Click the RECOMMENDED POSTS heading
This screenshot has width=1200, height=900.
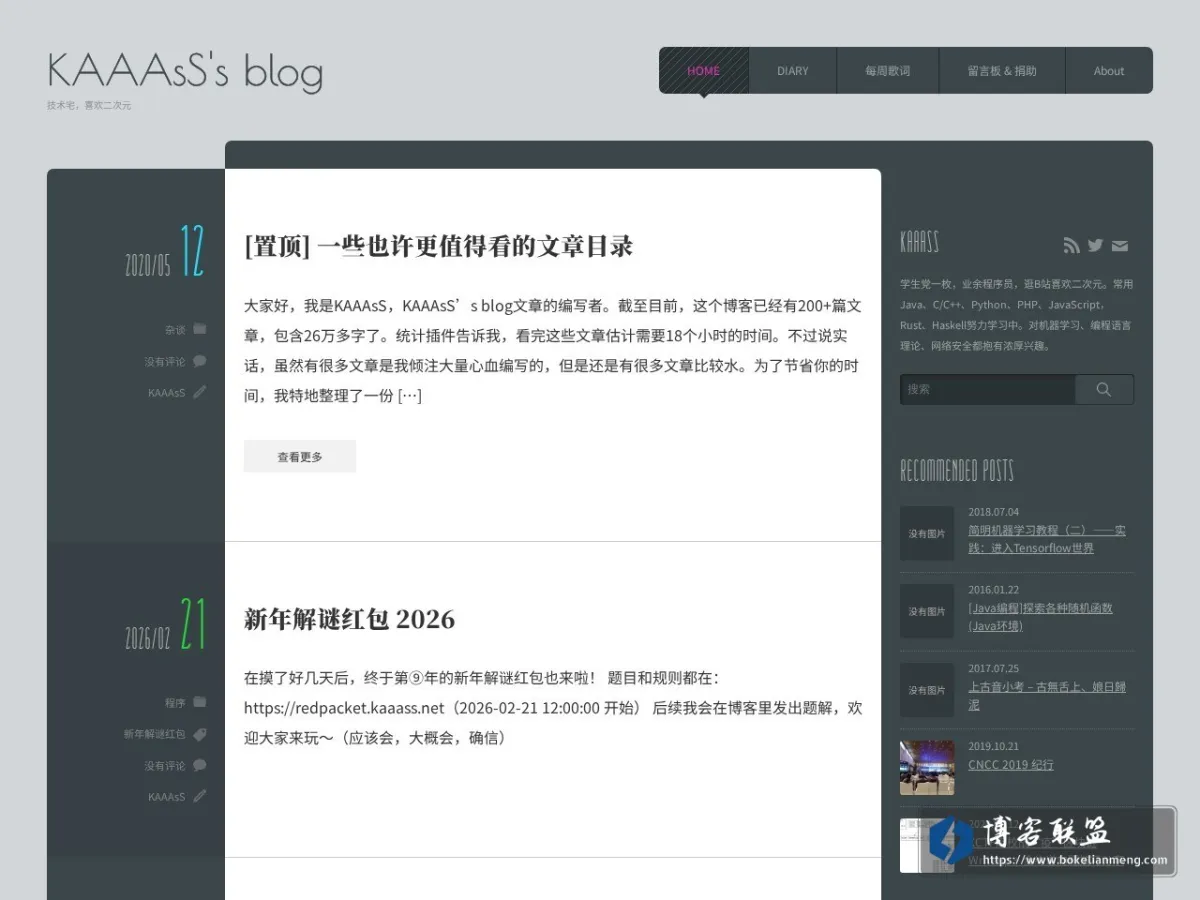957,470
